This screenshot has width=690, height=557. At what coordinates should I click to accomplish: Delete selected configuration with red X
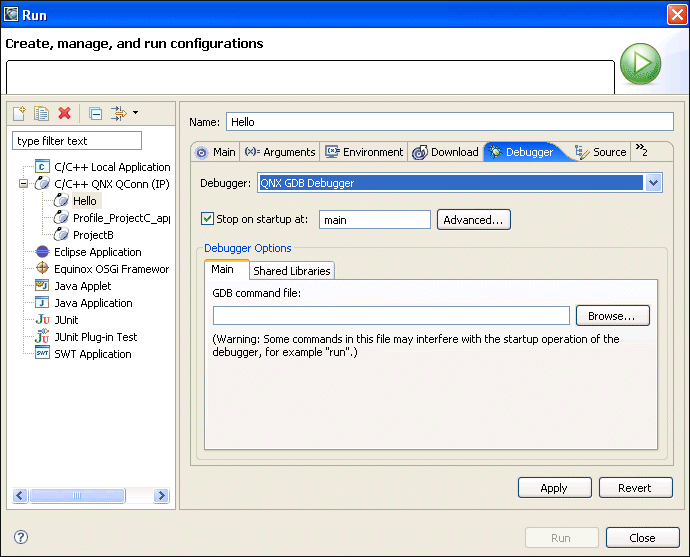65,114
